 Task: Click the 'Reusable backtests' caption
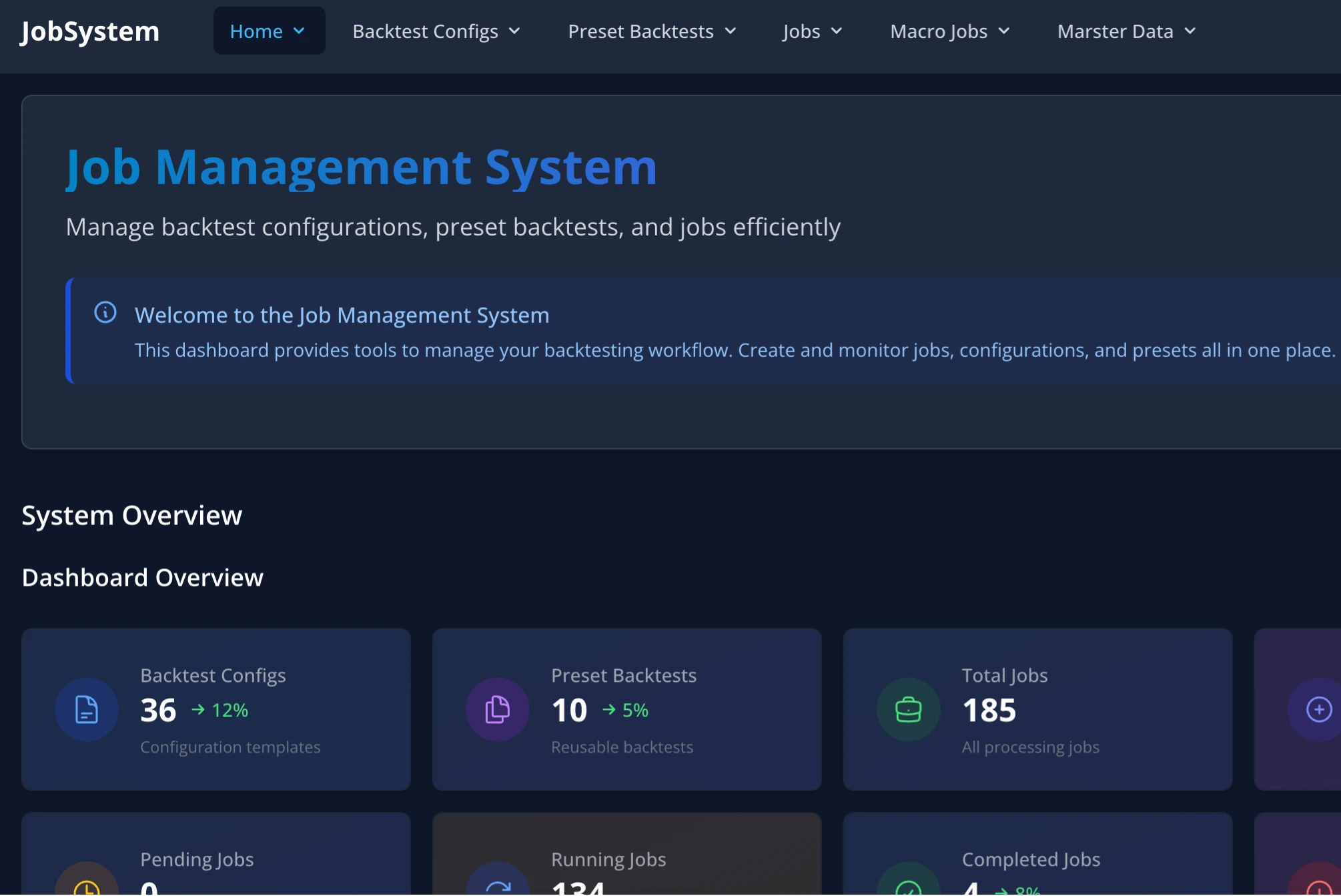(622, 747)
